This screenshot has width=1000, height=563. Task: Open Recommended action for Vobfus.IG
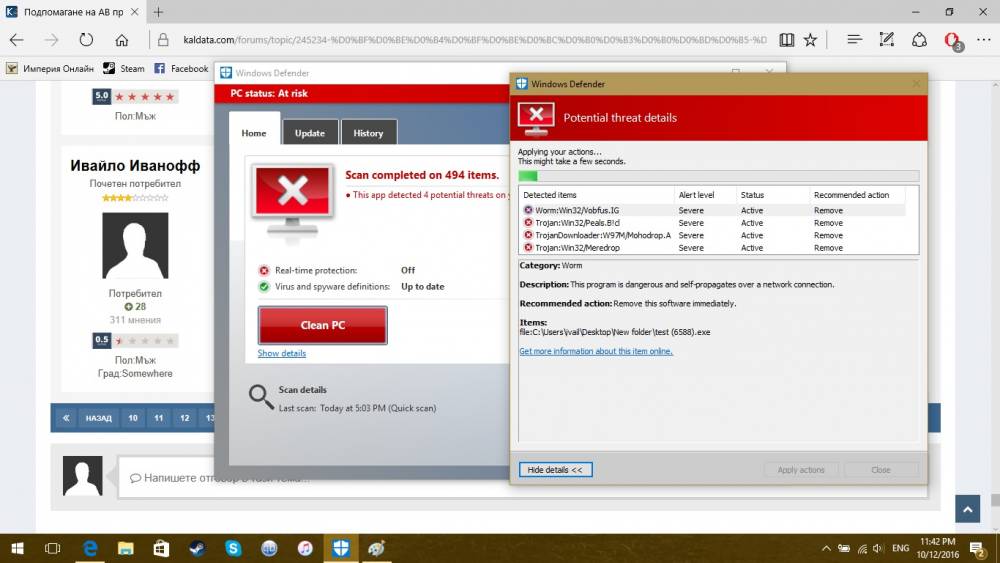[828, 210]
